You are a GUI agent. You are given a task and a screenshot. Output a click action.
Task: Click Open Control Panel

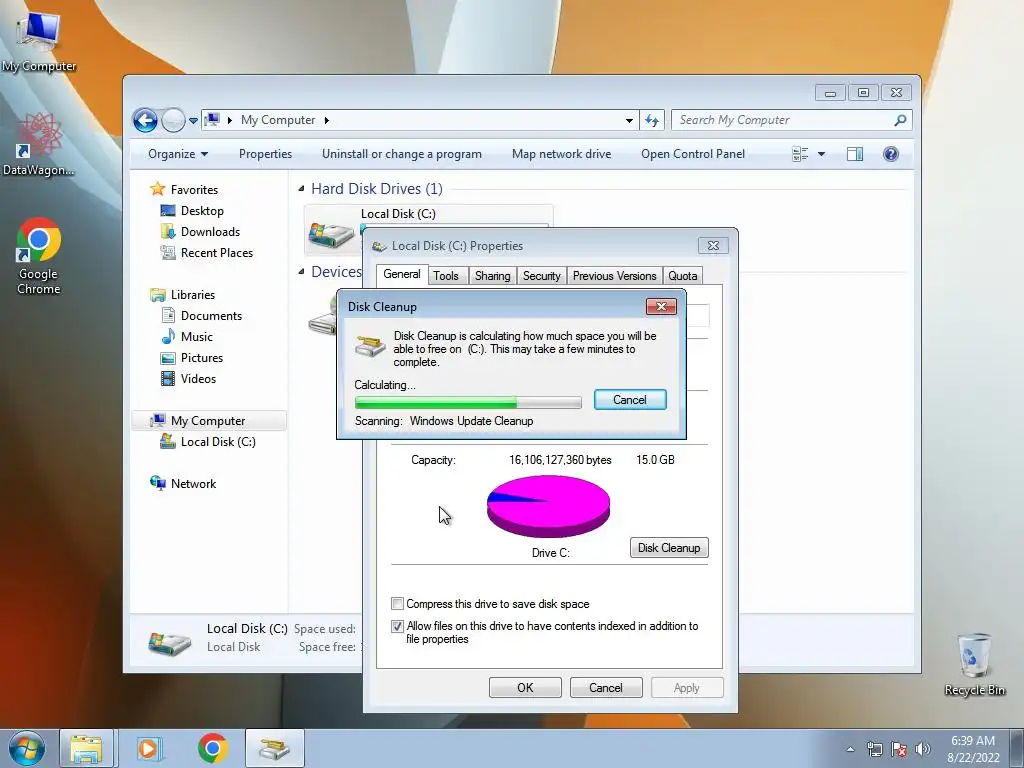pos(693,154)
